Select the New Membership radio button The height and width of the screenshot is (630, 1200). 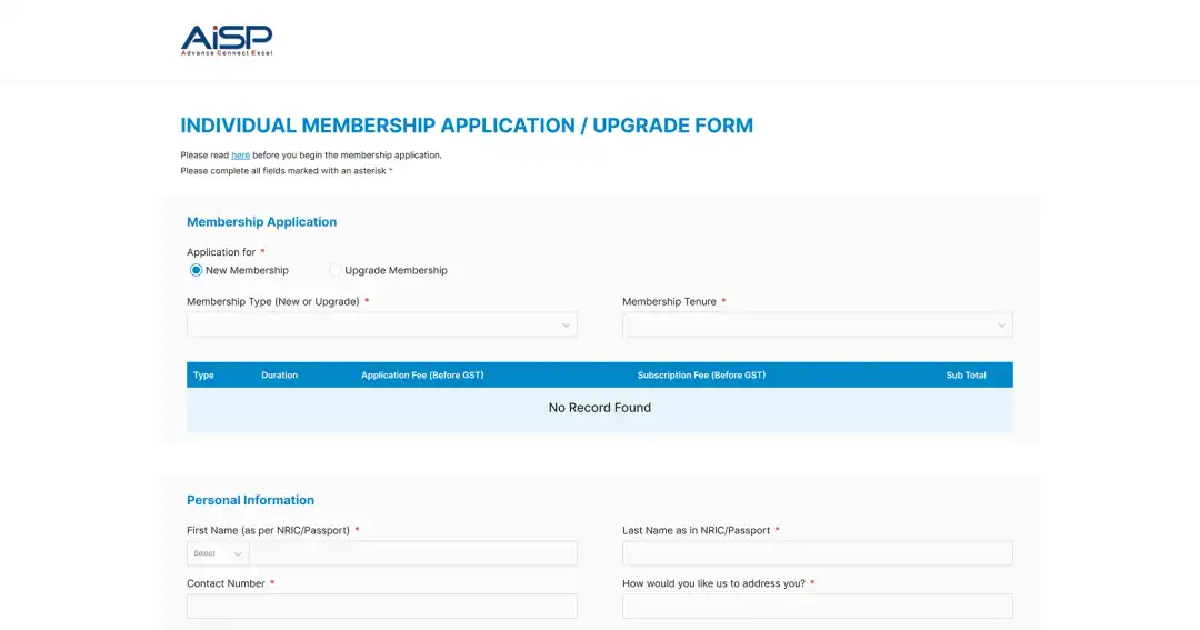click(196, 270)
